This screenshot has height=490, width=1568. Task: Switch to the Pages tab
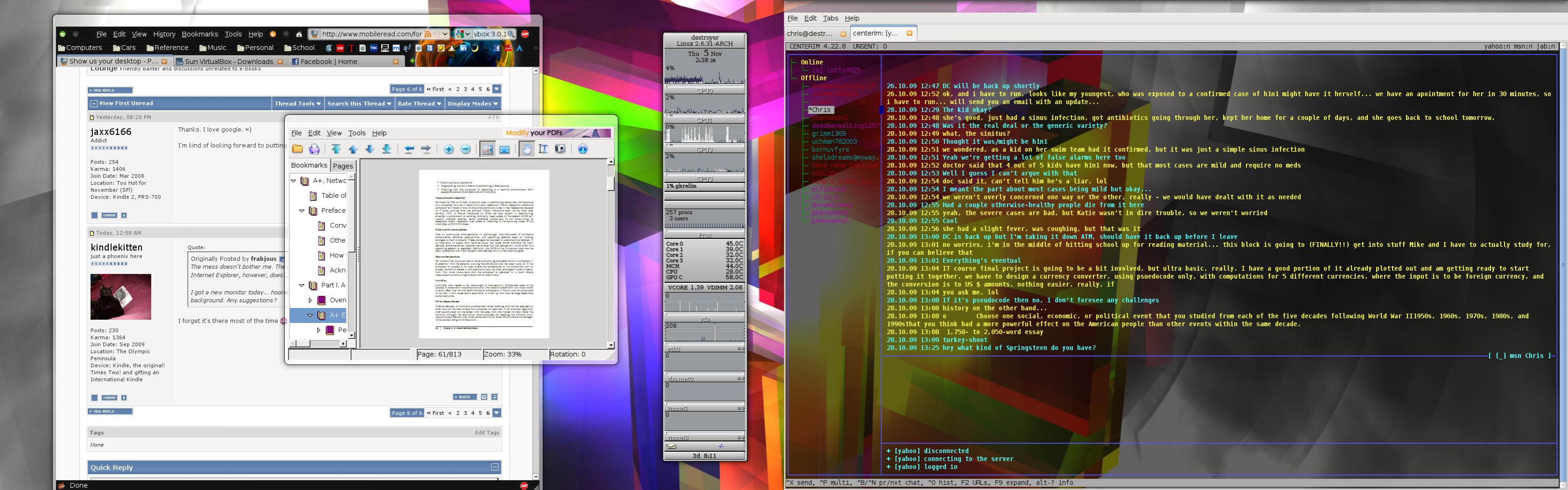pos(343,166)
